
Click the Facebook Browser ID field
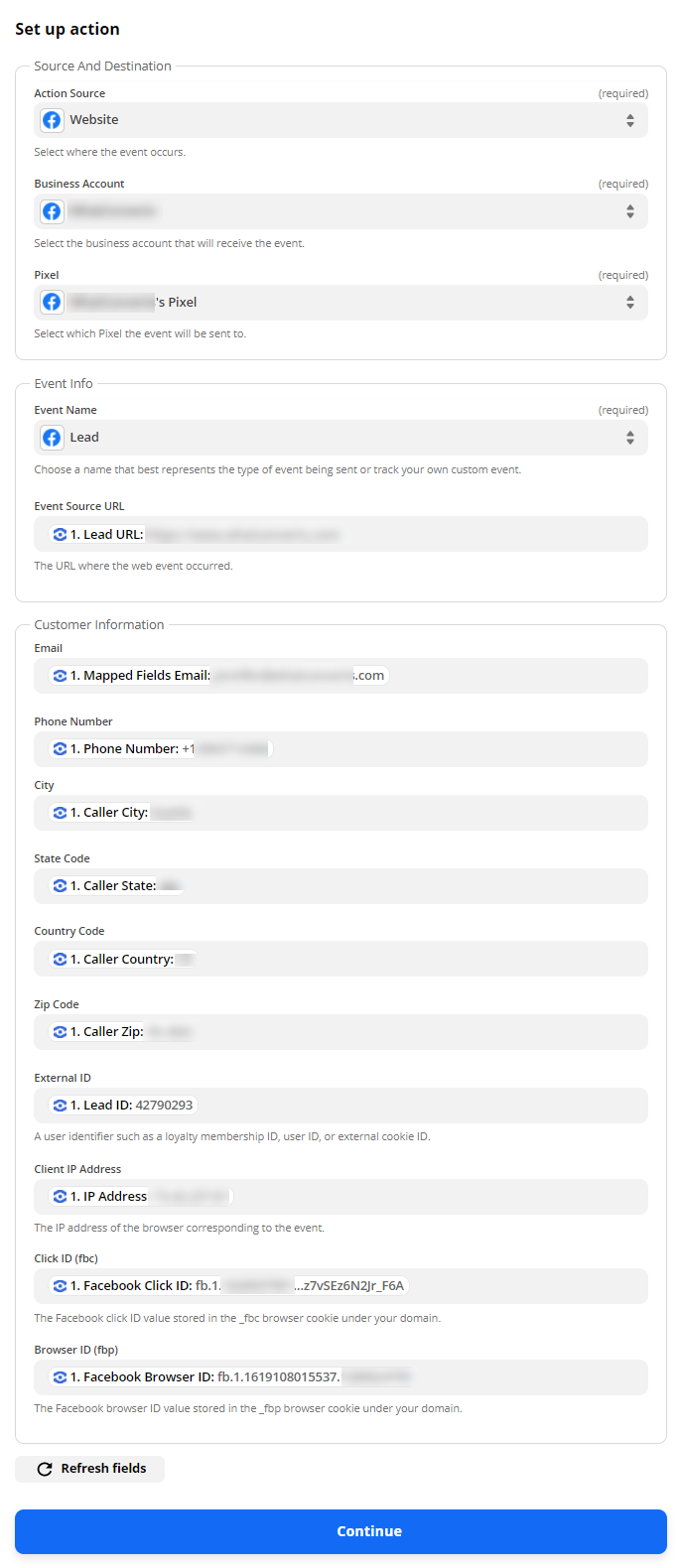(340, 1377)
